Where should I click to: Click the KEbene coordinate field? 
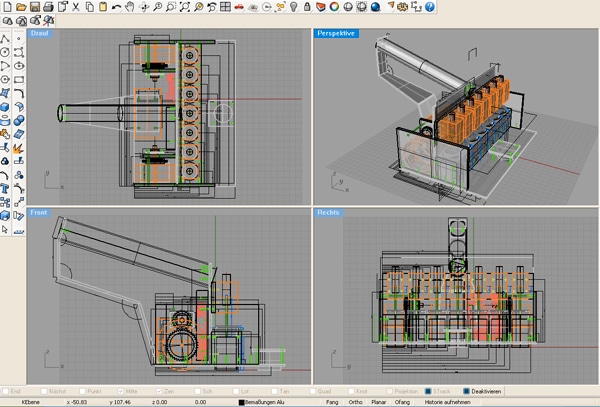(x=31, y=402)
